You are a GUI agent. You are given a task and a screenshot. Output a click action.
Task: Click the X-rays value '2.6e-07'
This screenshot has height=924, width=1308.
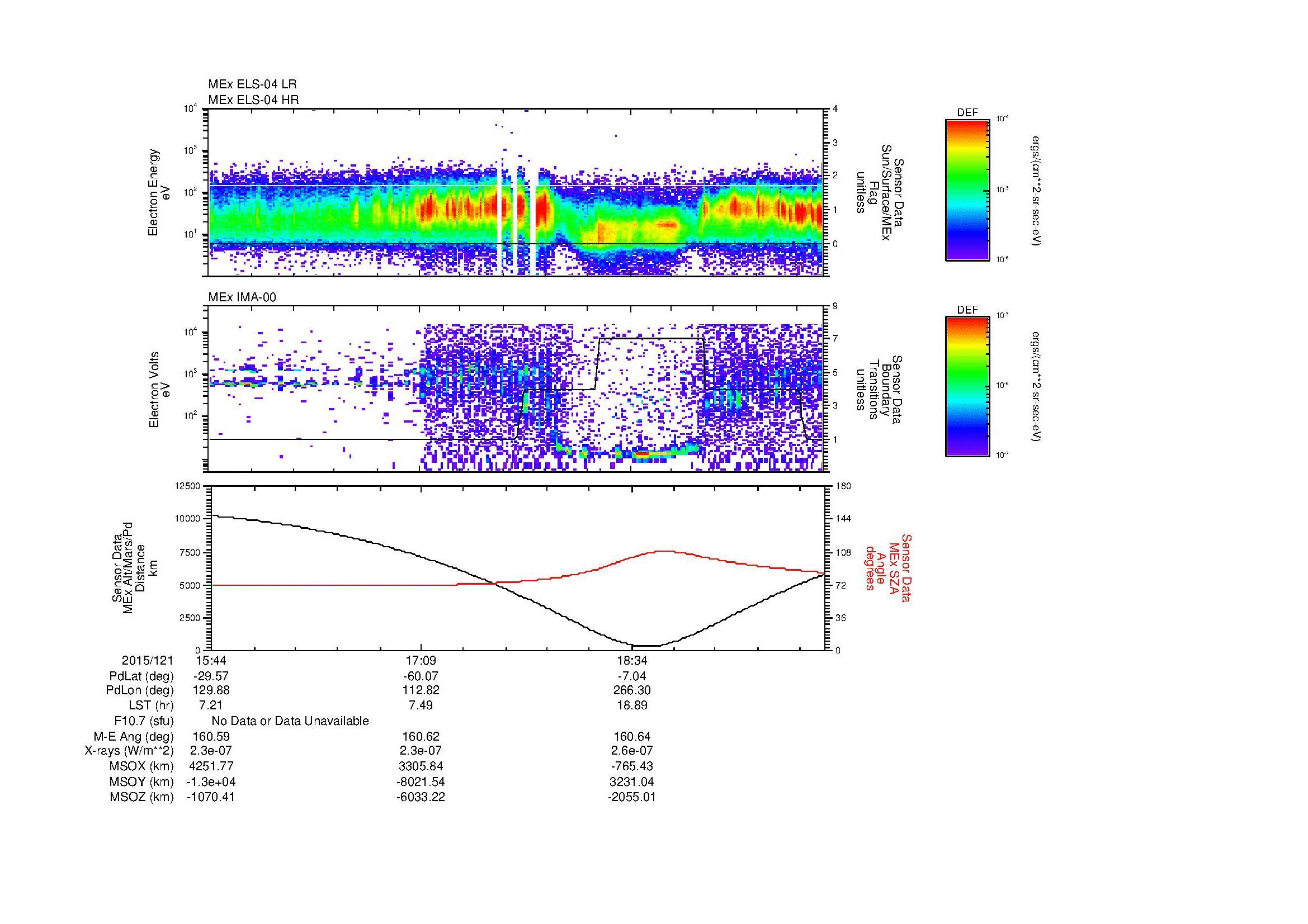(x=632, y=751)
